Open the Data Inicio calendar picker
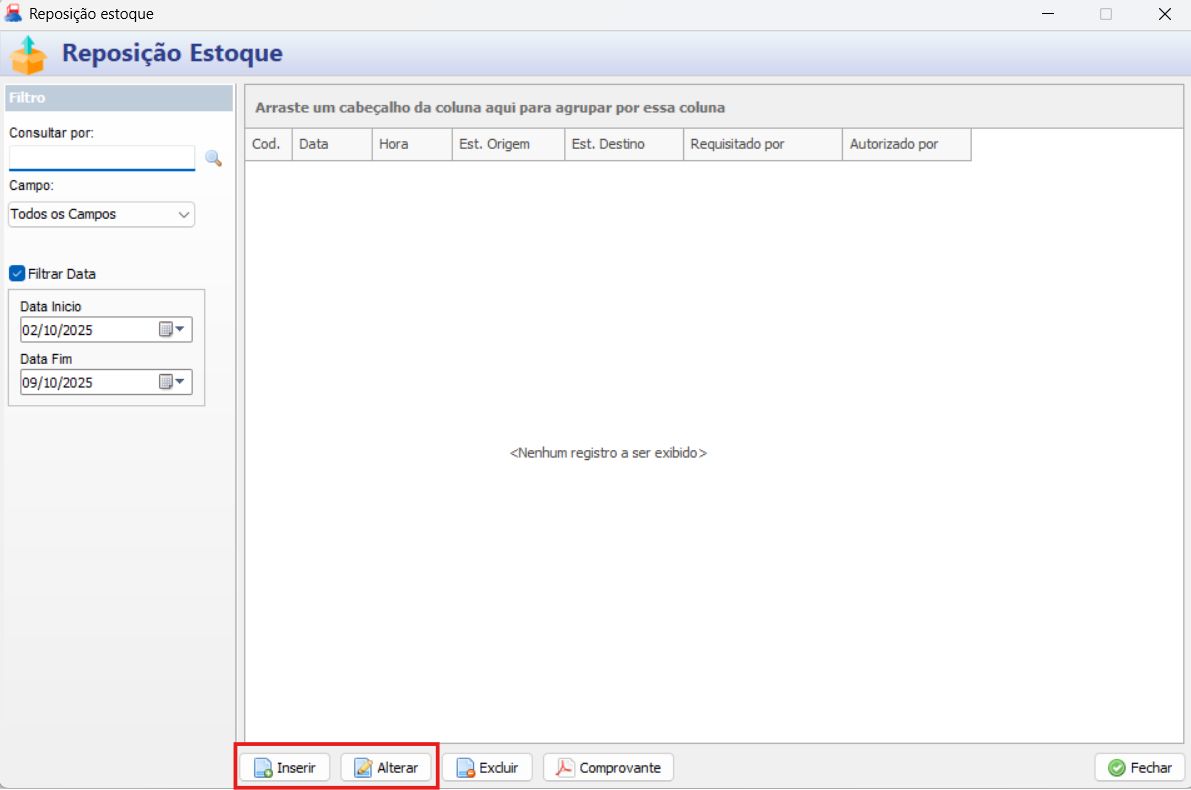Screen dimensions: 1191x790 pos(173,330)
